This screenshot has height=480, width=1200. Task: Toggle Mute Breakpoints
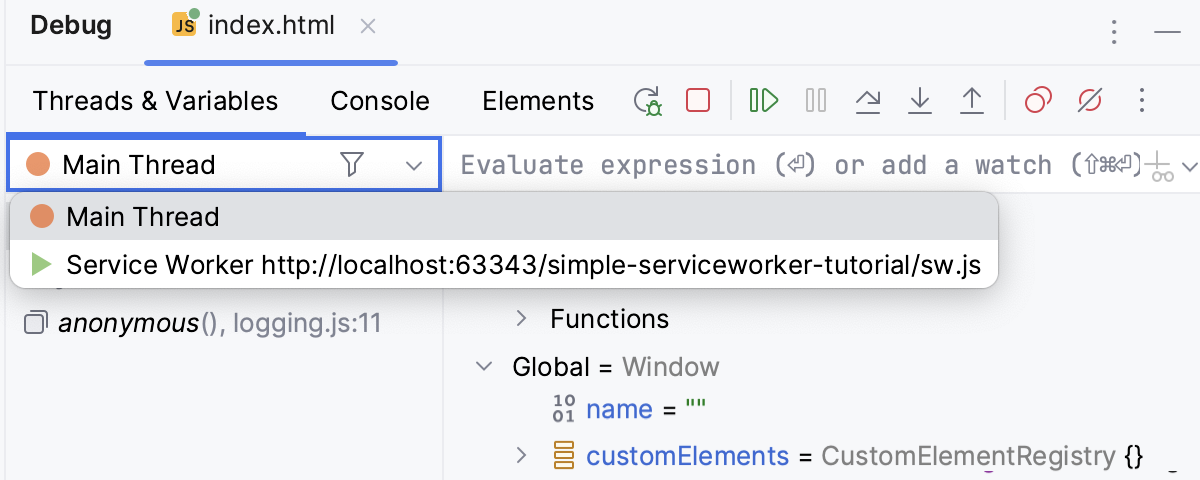[1090, 101]
